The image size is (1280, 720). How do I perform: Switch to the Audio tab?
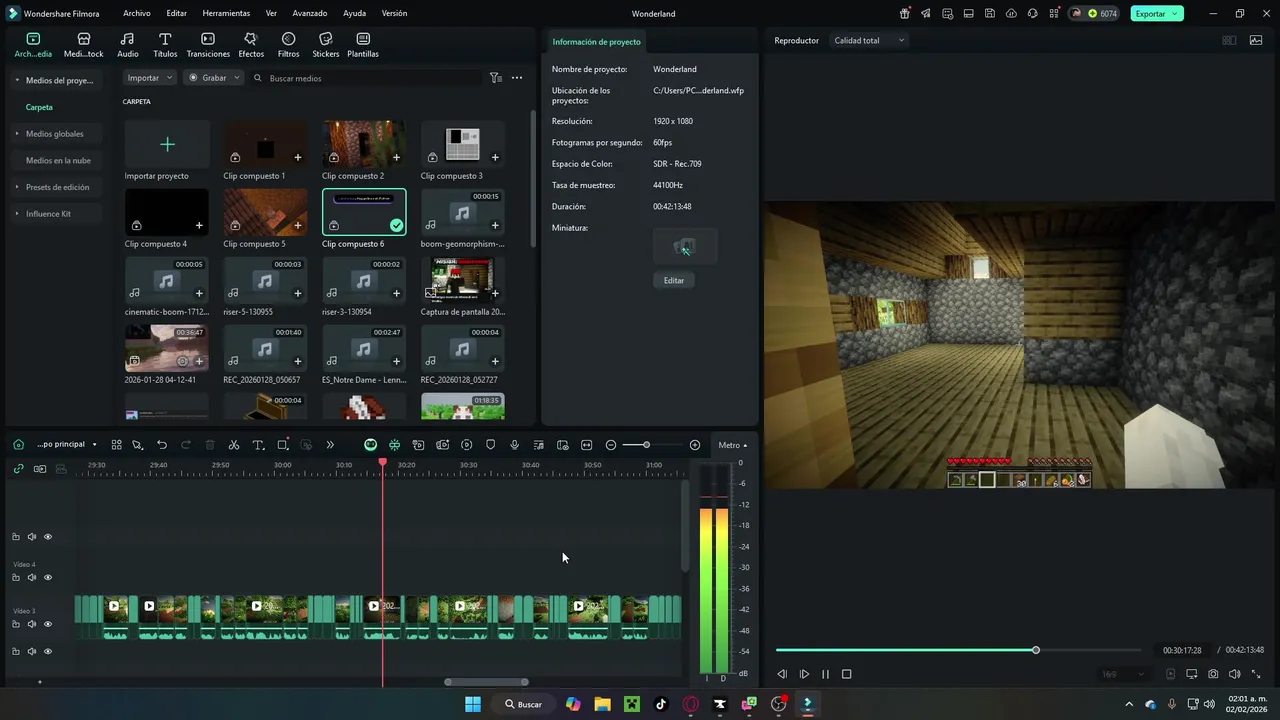[128, 45]
